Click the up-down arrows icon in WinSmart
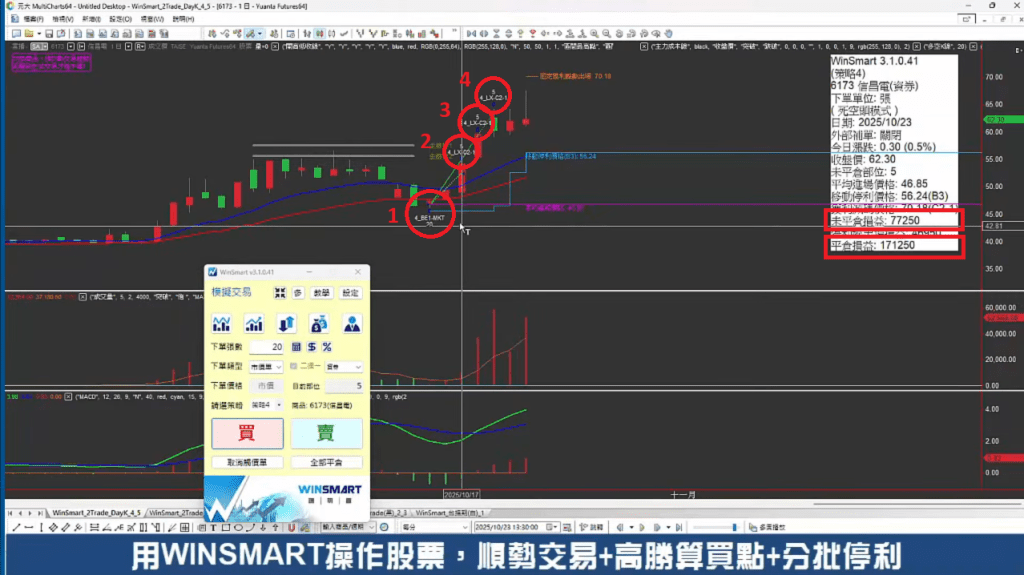Screen dimensions: 1024x575 [286, 323]
